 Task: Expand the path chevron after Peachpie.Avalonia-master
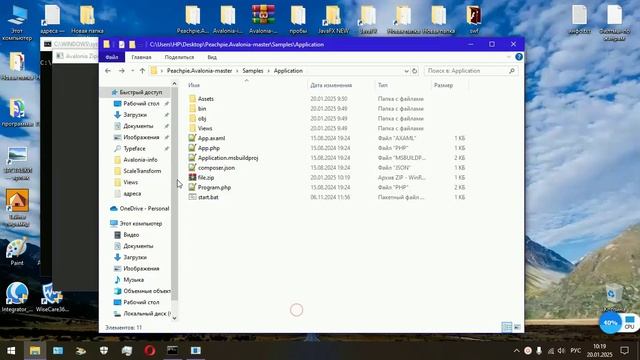tap(237, 71)
